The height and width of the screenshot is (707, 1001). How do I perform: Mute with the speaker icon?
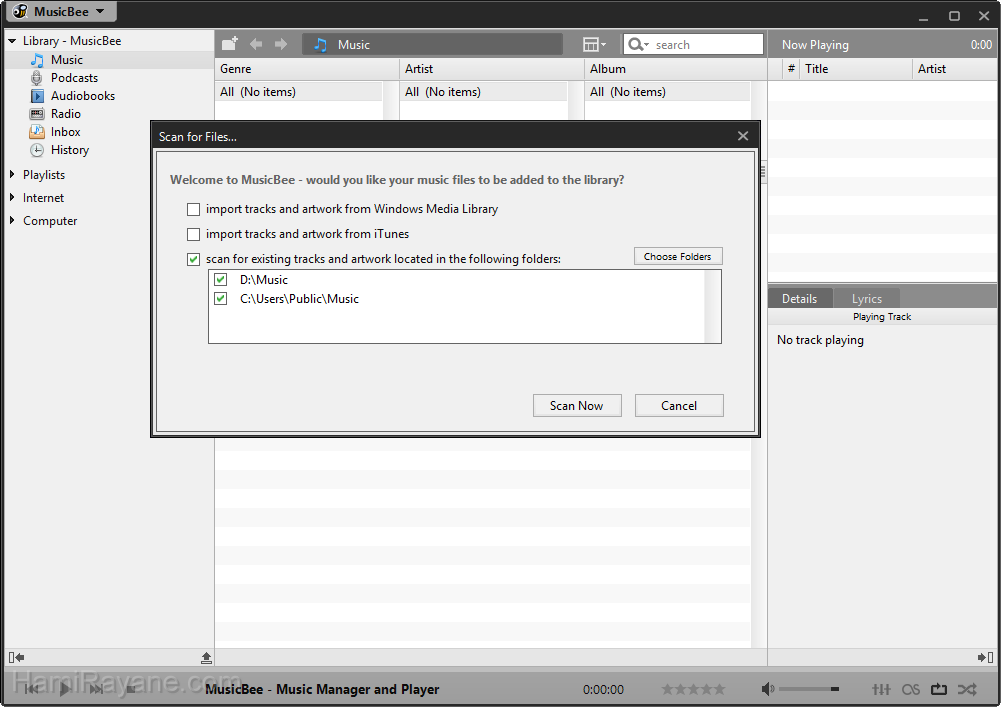click(767, 689)
